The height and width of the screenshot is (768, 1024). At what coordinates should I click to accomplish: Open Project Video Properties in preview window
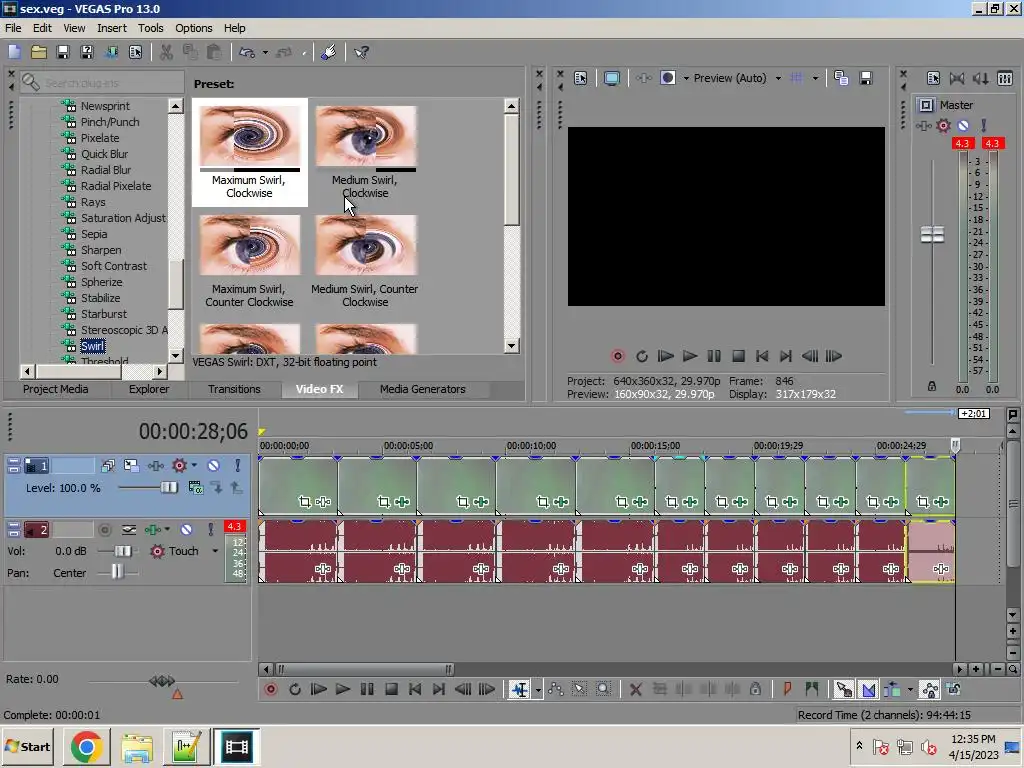581,78
